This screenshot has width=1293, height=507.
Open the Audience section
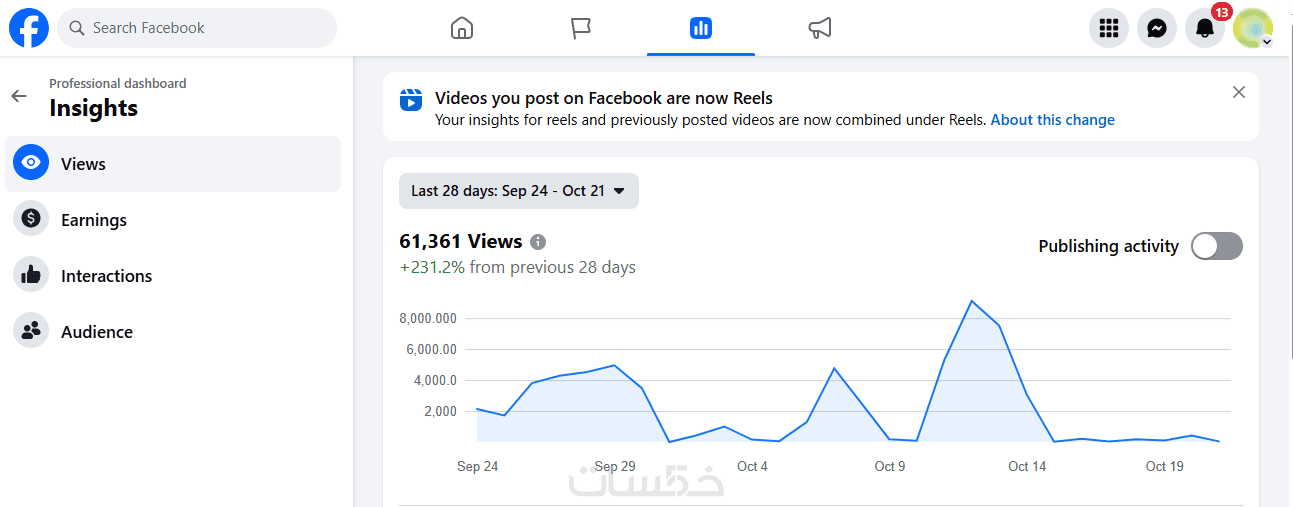pos(96,332)
